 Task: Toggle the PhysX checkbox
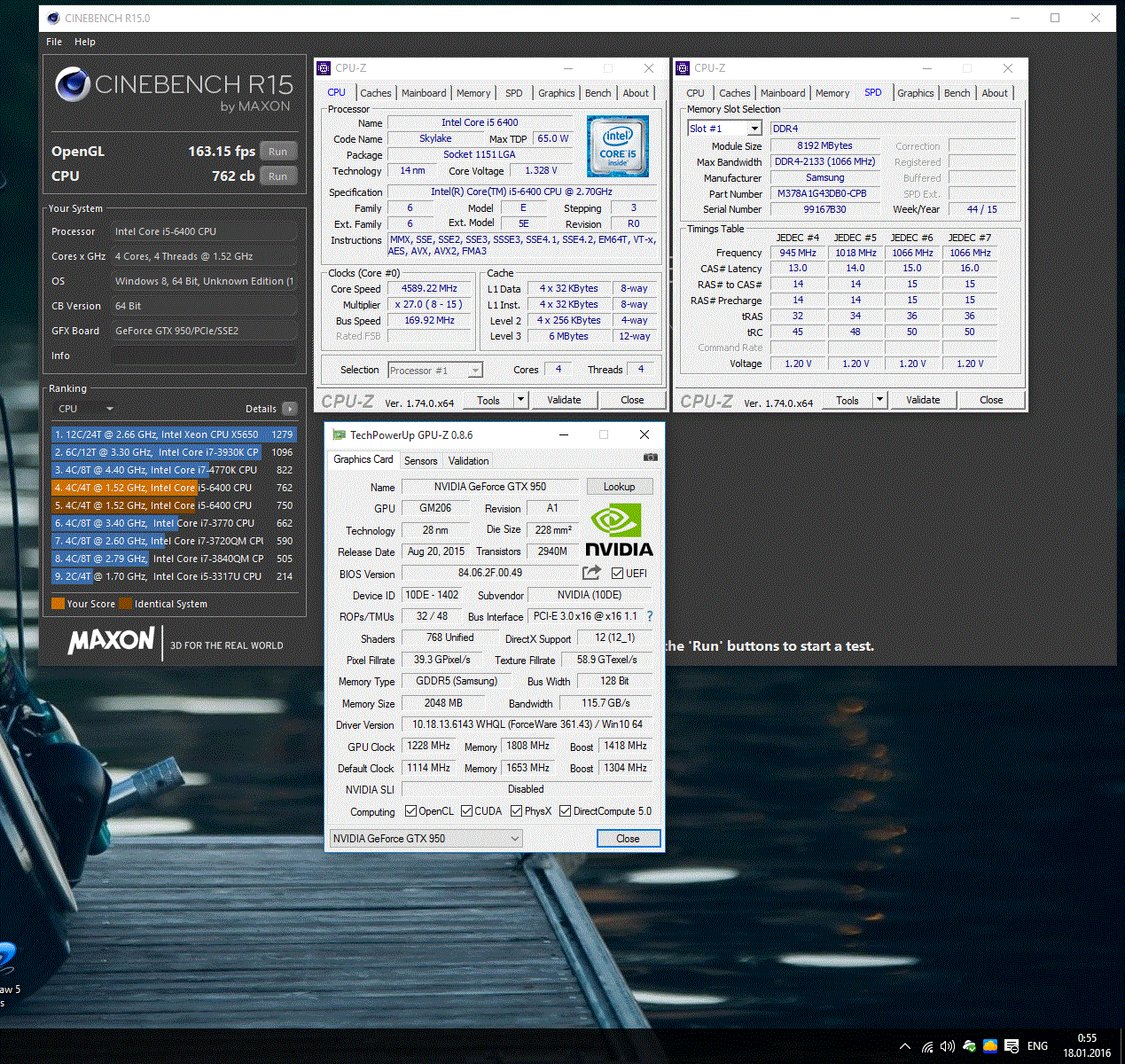coord(516,810)
